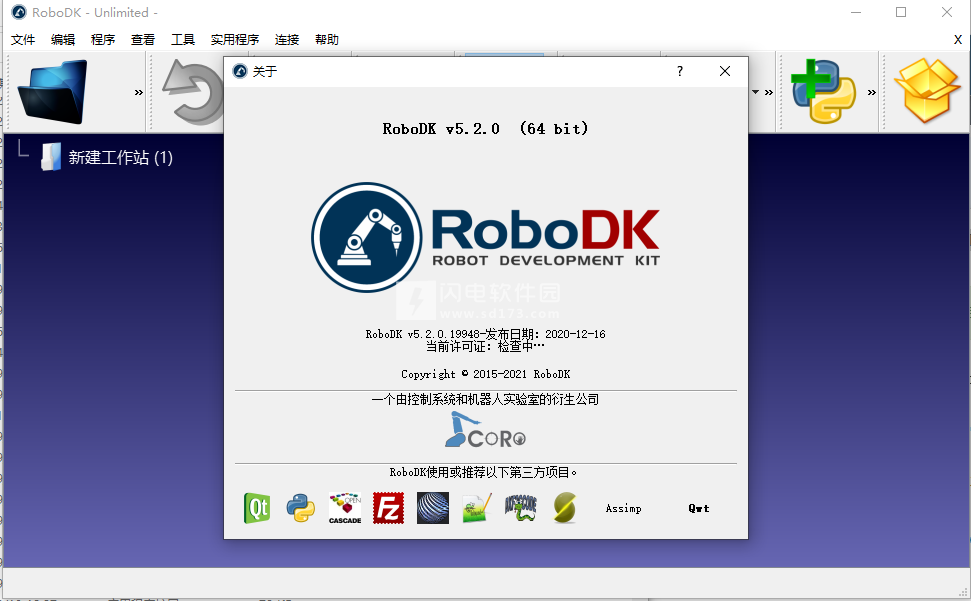The image size is (971, 601).
Task: Click the release date 2020-12-16 line
Action: [x=486, y=334]
